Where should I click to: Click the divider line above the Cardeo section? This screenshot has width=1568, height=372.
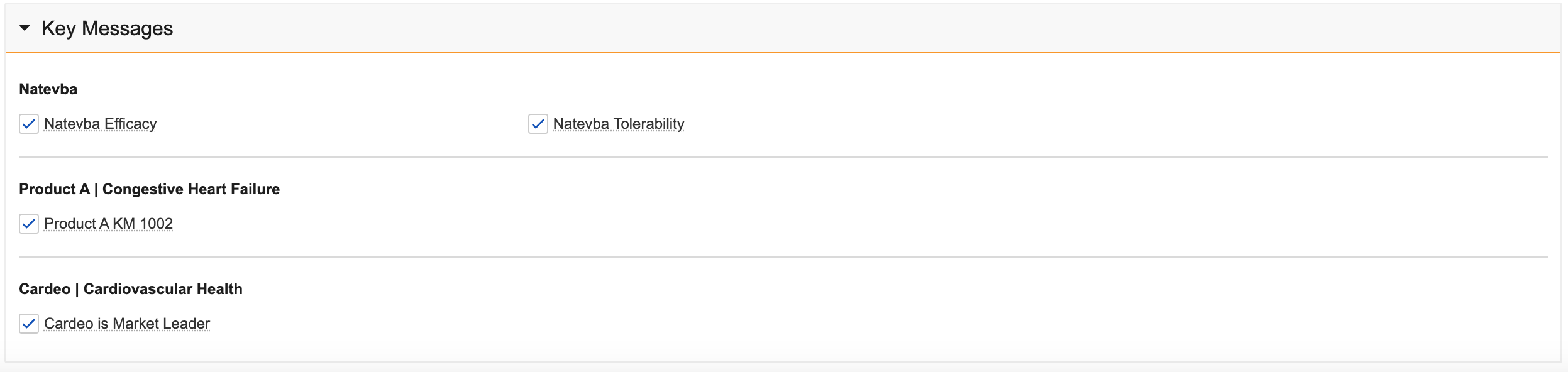coord(783,257)
